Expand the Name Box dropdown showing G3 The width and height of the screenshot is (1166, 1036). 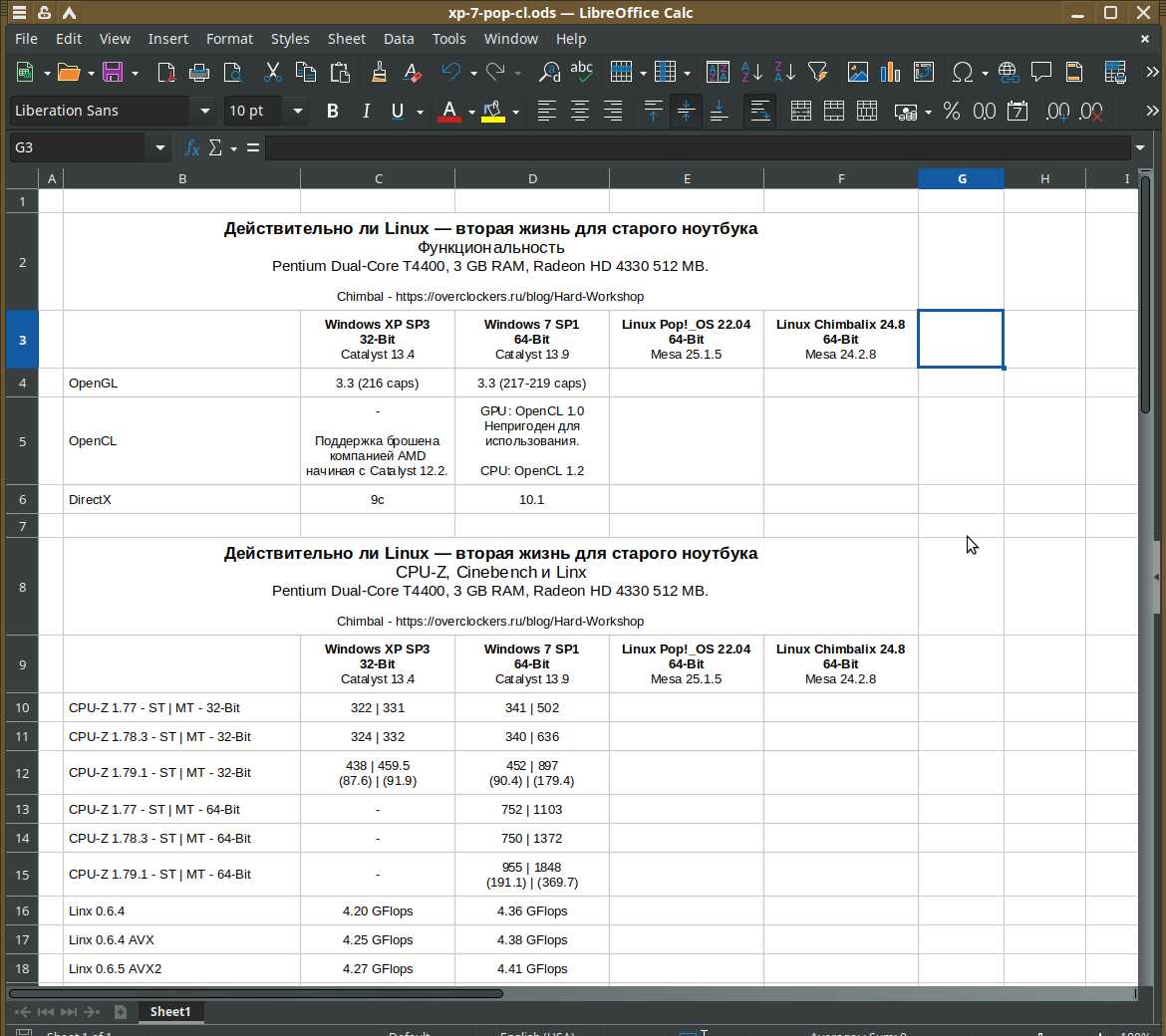point(159,147)
